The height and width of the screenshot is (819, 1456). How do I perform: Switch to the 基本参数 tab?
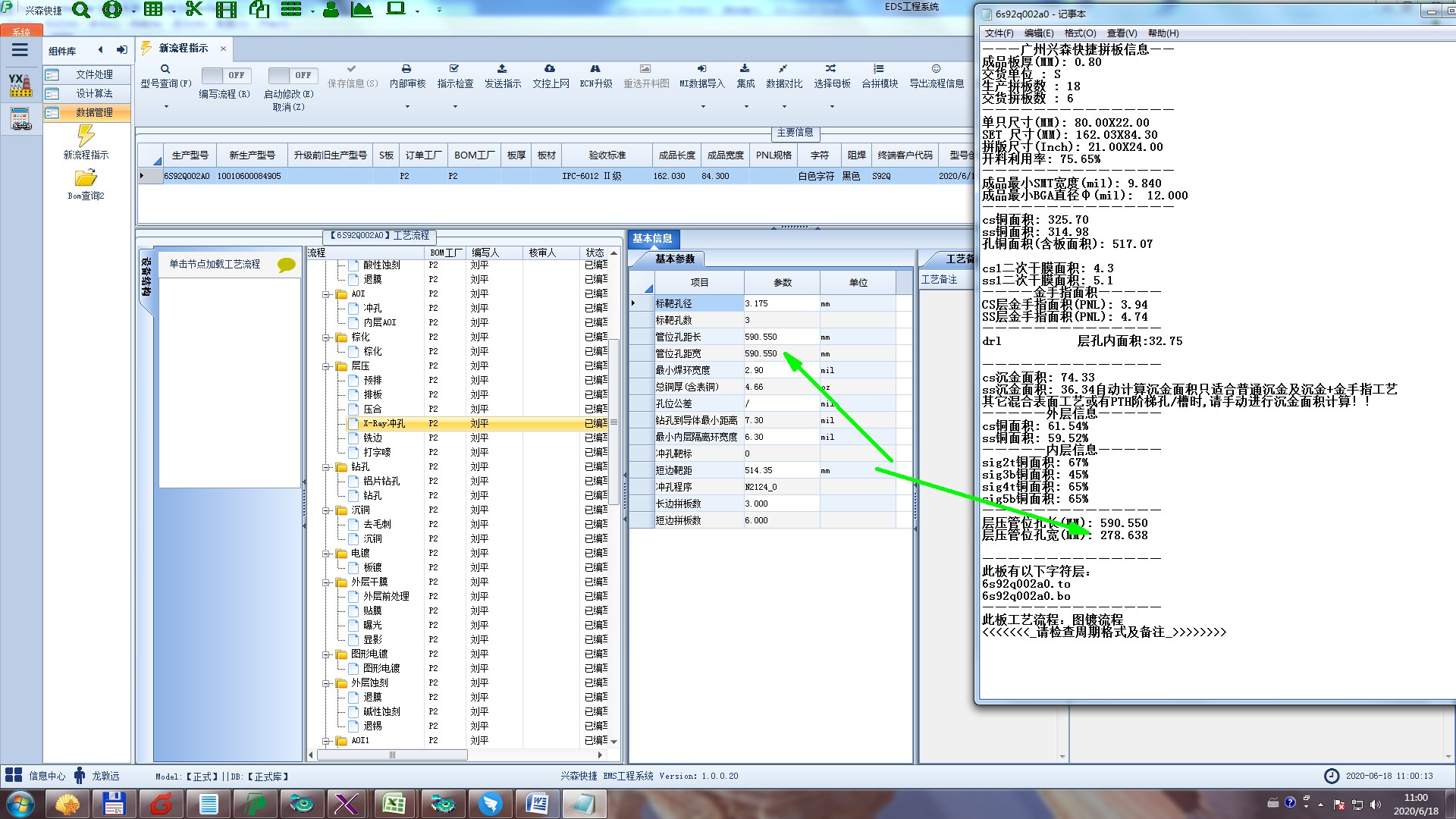coord(674,259)
